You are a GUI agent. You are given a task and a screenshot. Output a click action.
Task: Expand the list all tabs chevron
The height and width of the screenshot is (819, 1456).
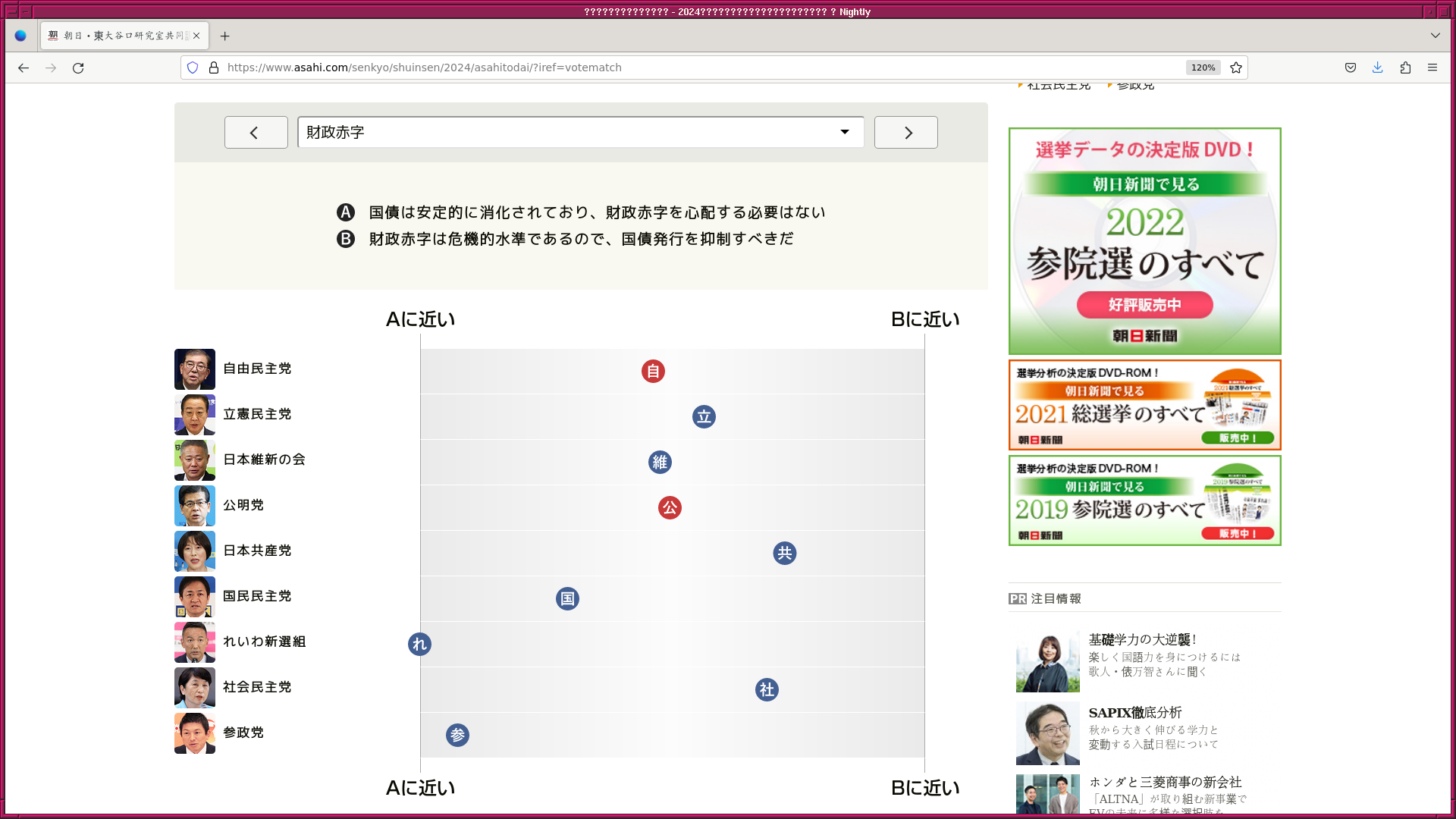coord(1436,36)
